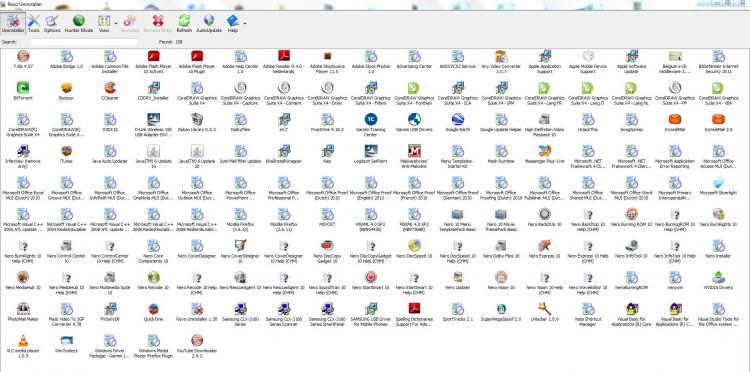750x372 pixels.
Task: Expand the View dropdown arrow
Action: [116, 23]
